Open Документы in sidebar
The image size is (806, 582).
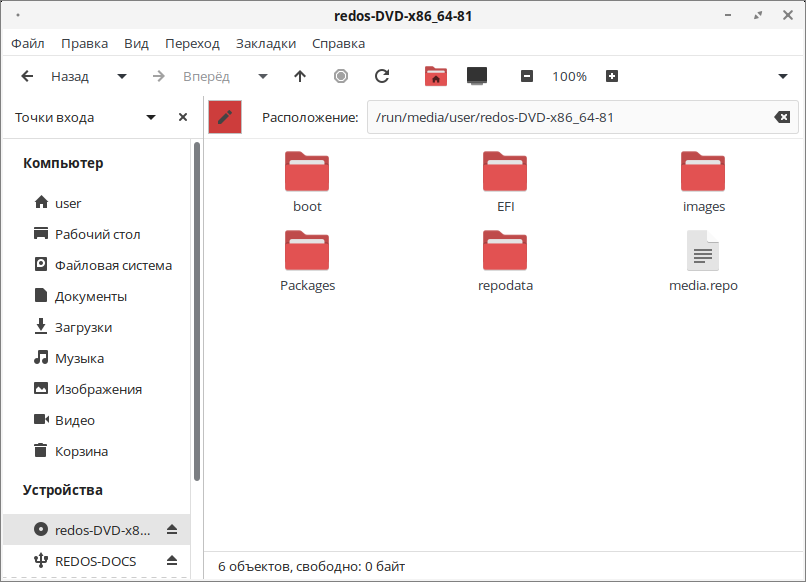pos(96,297)
